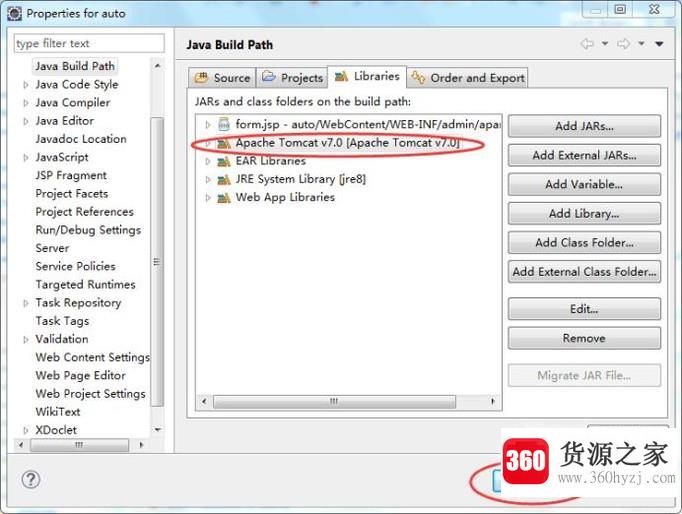Select Targeted Runtimes in the tree
682x514 pixels.
[85, 285]
